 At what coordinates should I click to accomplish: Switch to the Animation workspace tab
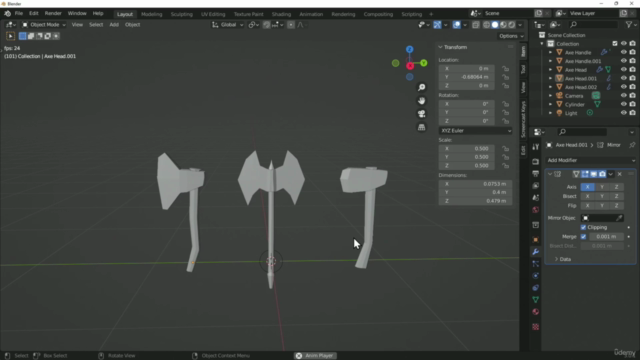[x=311, y=14]
